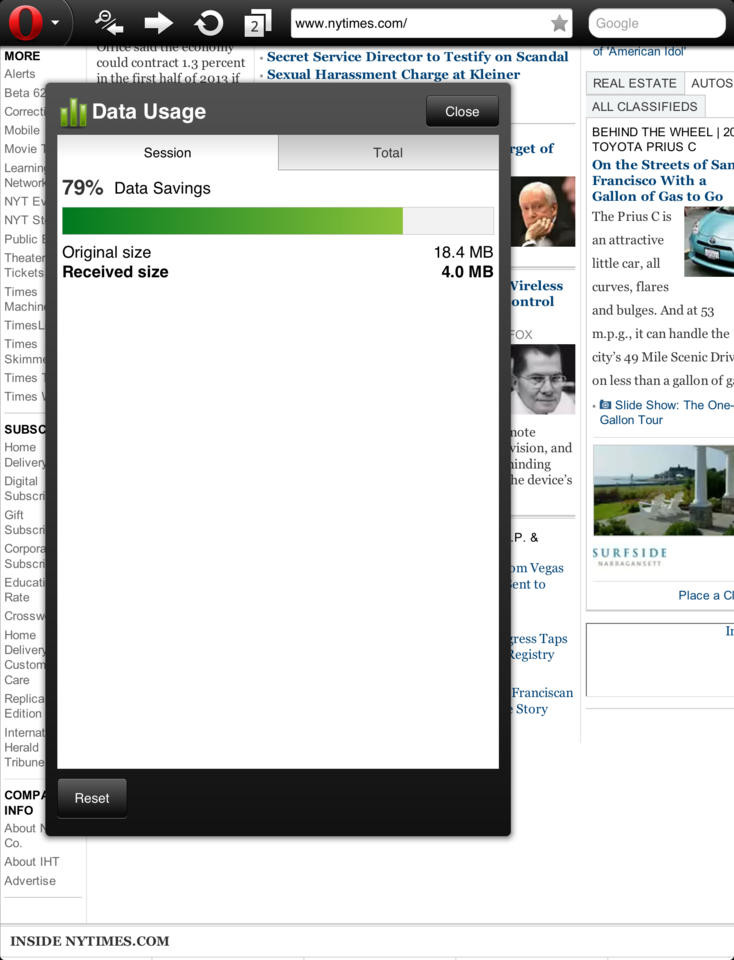Click the forward arrow icon
The width and height of the screenshot is (734, 960).
pyautogui.click(x=159, y=23)
